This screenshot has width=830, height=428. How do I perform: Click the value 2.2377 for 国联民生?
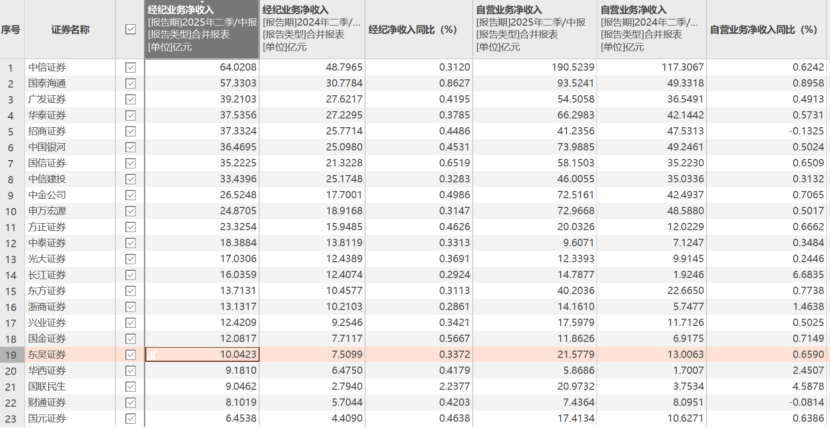(454, 387)
